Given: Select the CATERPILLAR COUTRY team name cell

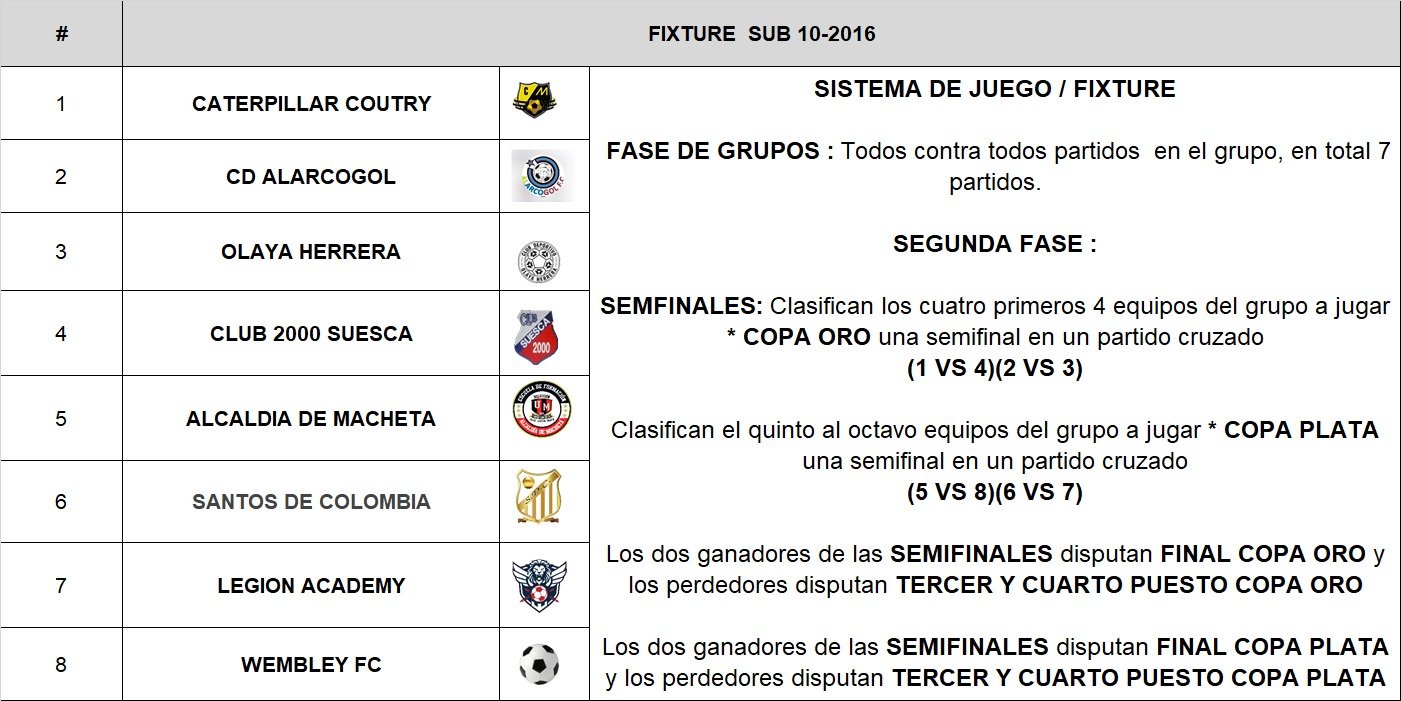Looking at the screenshot, I should 311,103.
